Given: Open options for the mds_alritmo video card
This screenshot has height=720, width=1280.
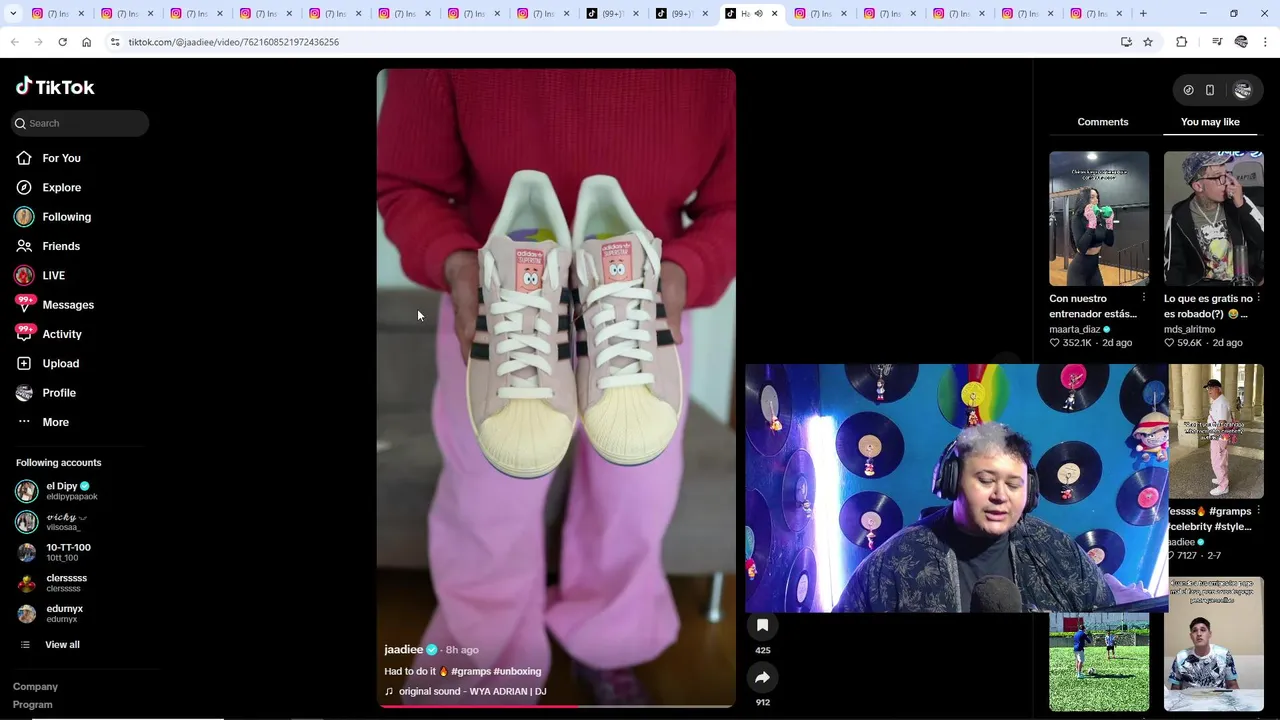Looking at the screenshot, I should tap(1258, 298).
